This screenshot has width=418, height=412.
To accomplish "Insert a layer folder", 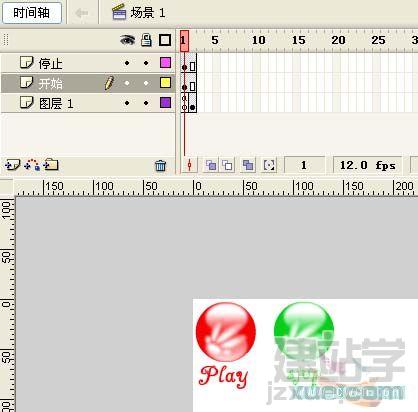I will coord(51,165).
